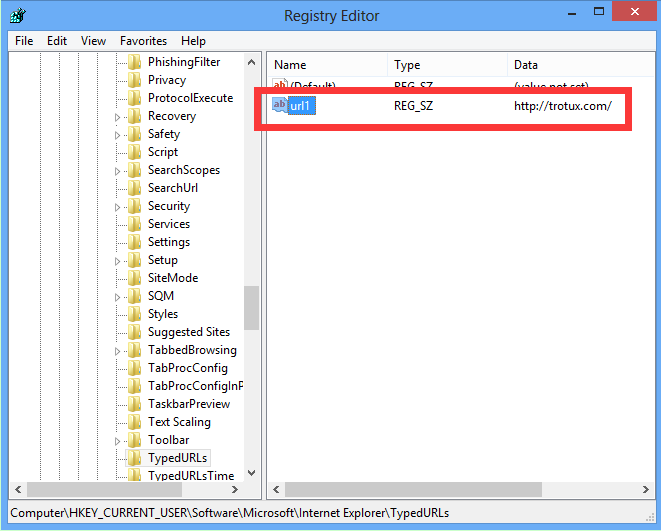Image resolution: width=661 pixels, height=531 pixels.
Task: Expand the TabbedBrowsing key
Action: 118,350
